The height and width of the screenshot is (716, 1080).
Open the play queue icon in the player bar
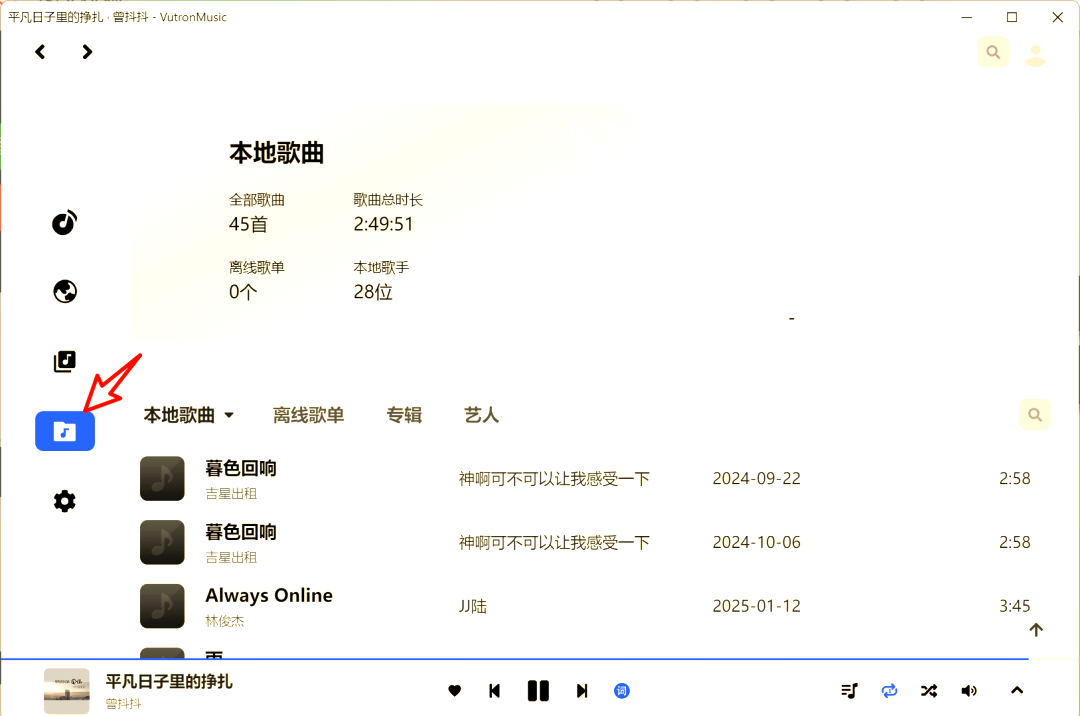point(849,690)
